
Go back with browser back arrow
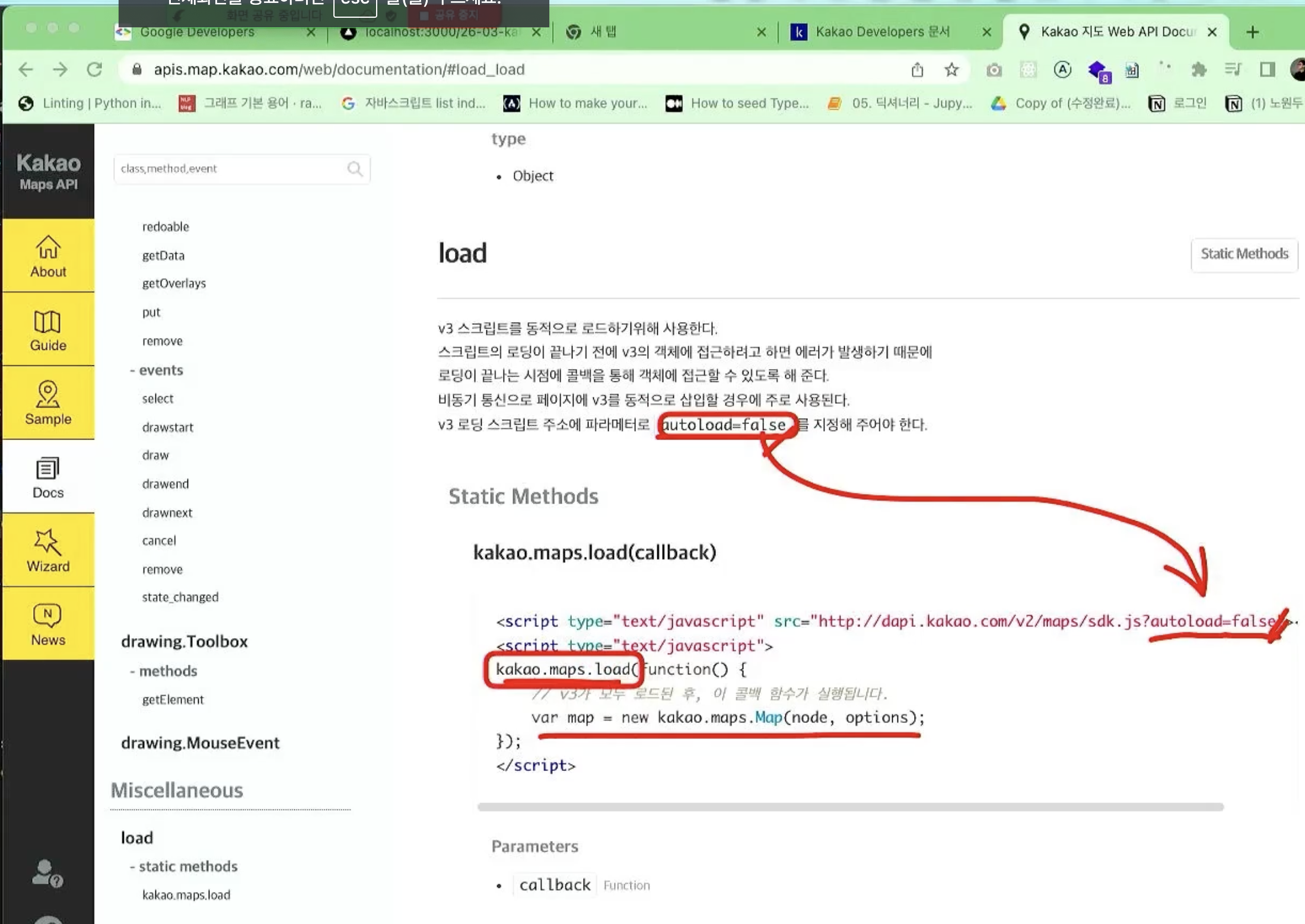click(26, 69)
